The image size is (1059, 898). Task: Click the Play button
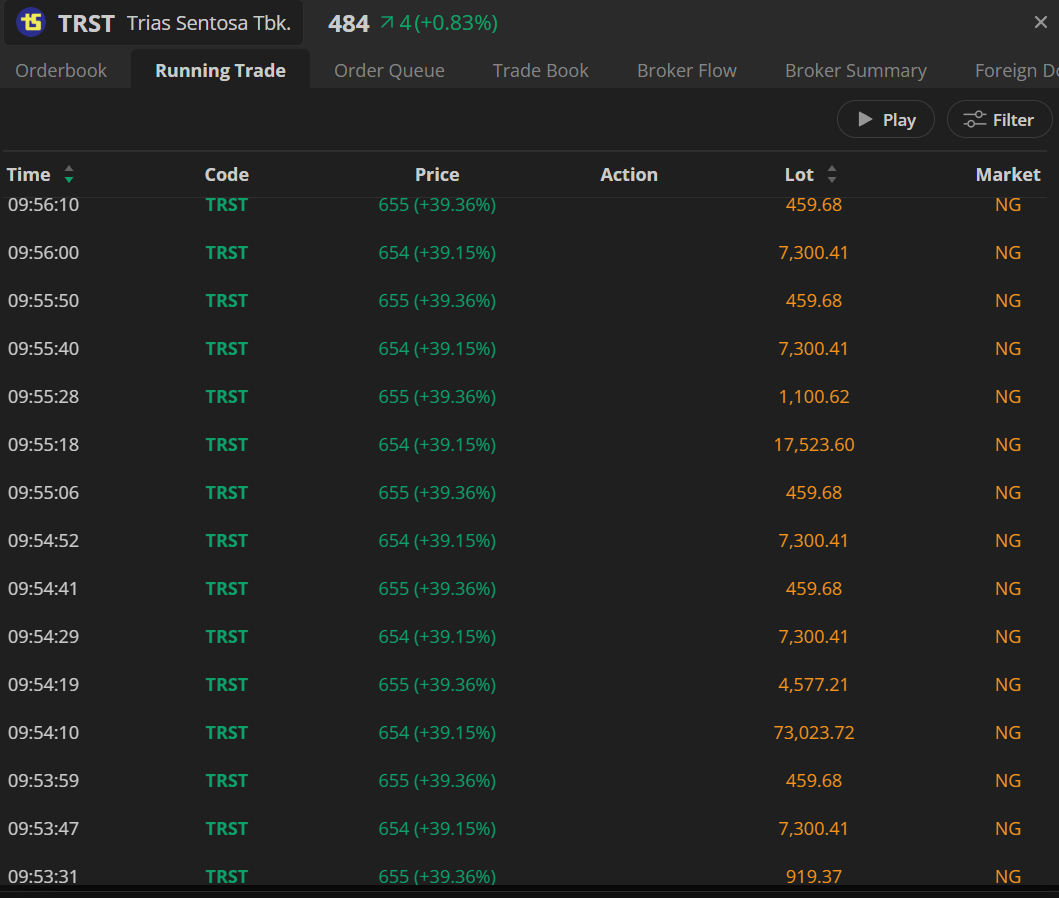click(886, 120)
